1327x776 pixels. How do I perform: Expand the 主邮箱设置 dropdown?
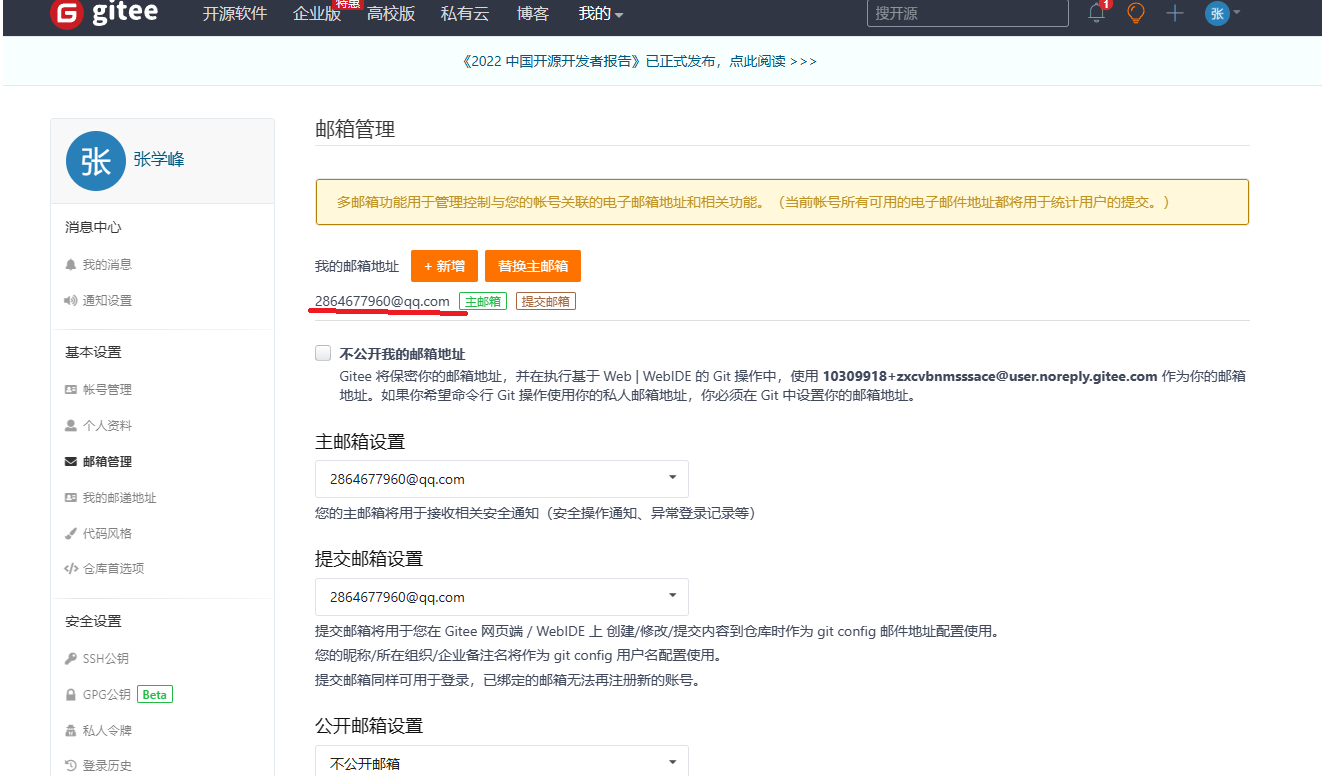(502, 479)
